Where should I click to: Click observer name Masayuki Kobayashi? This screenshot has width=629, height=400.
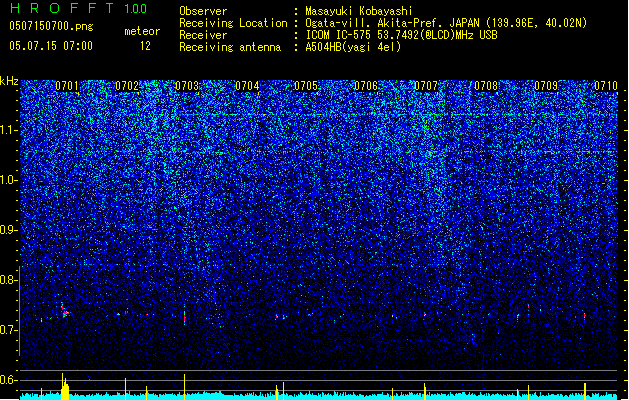(x=359, y=11)
